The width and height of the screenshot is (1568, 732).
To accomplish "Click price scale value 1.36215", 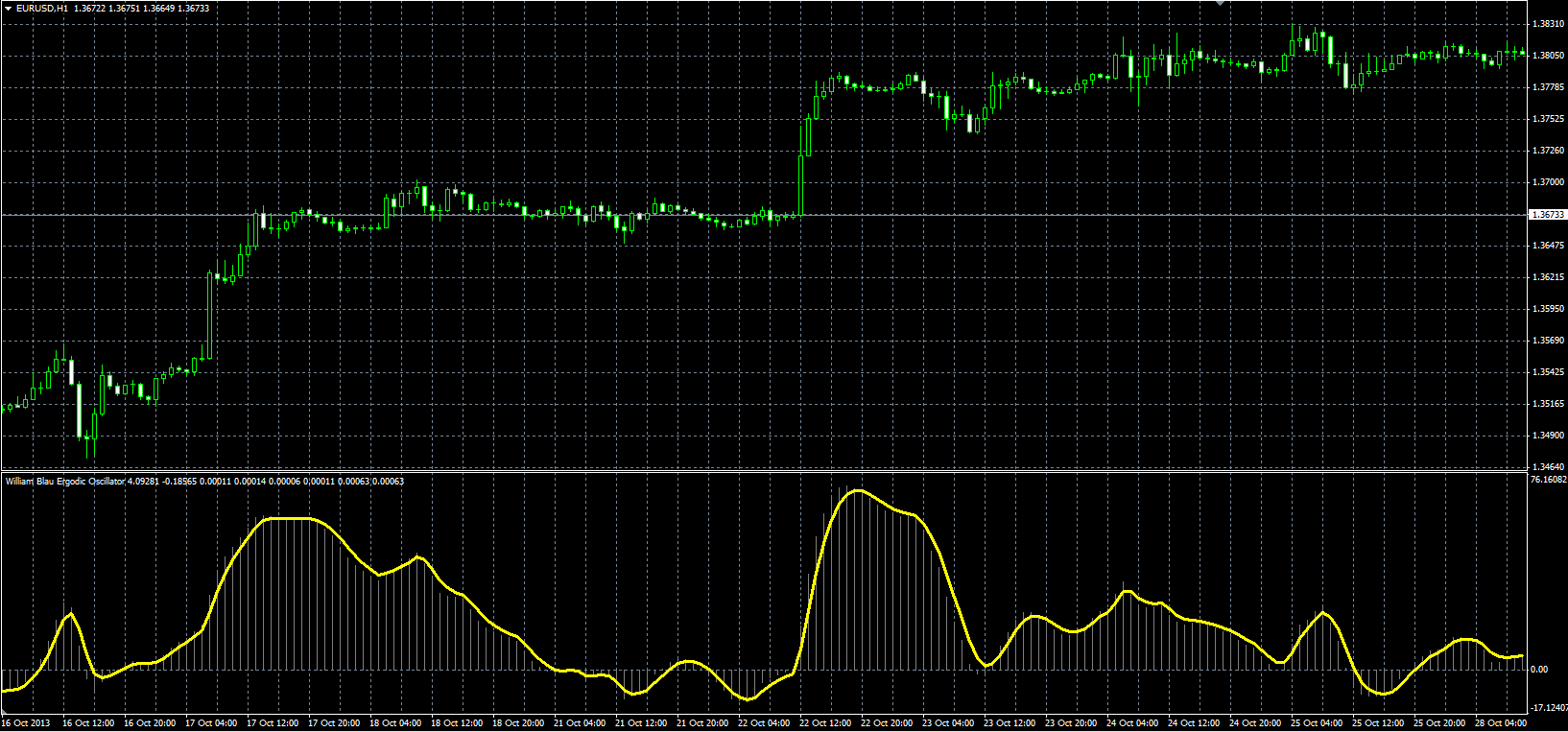I will coord(1549,277).
